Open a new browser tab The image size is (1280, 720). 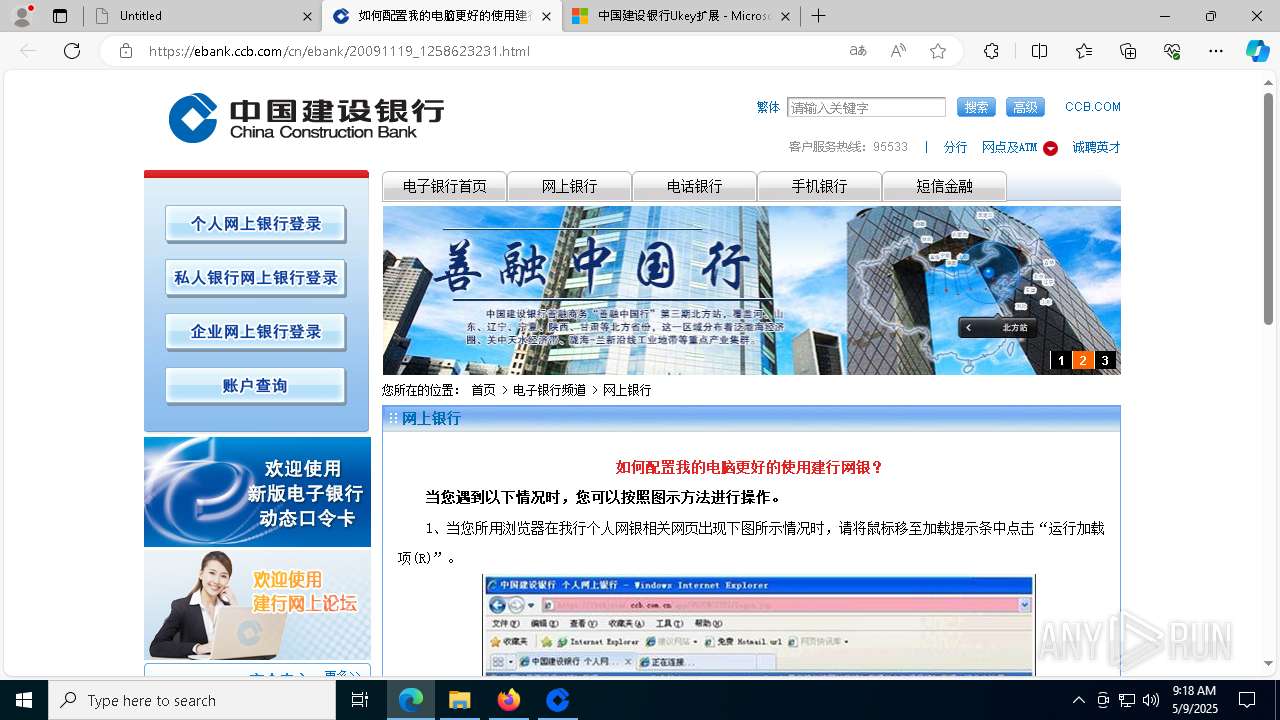818,16
